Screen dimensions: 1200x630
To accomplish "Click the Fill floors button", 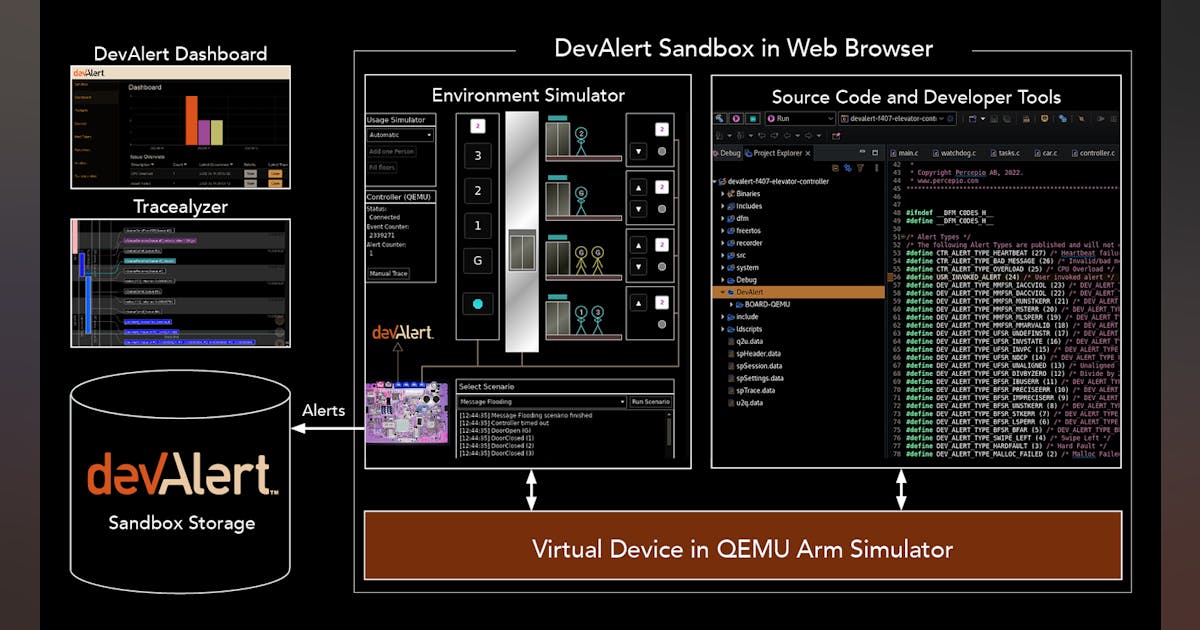I will tap(382, 167).
